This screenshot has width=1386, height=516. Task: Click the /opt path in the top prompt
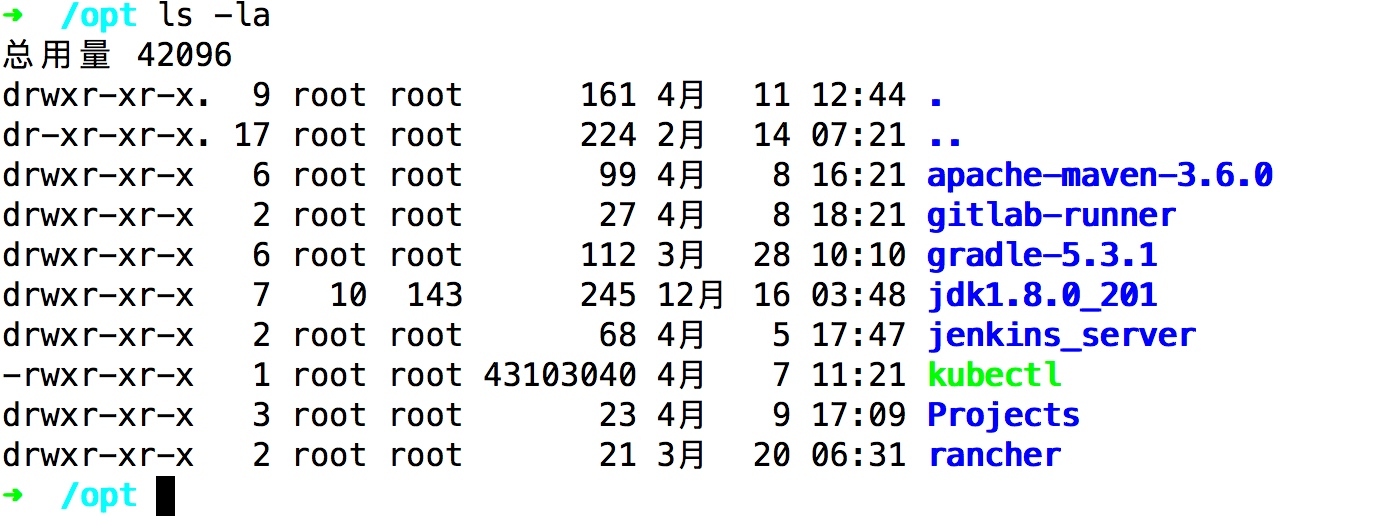coord(98,15)
